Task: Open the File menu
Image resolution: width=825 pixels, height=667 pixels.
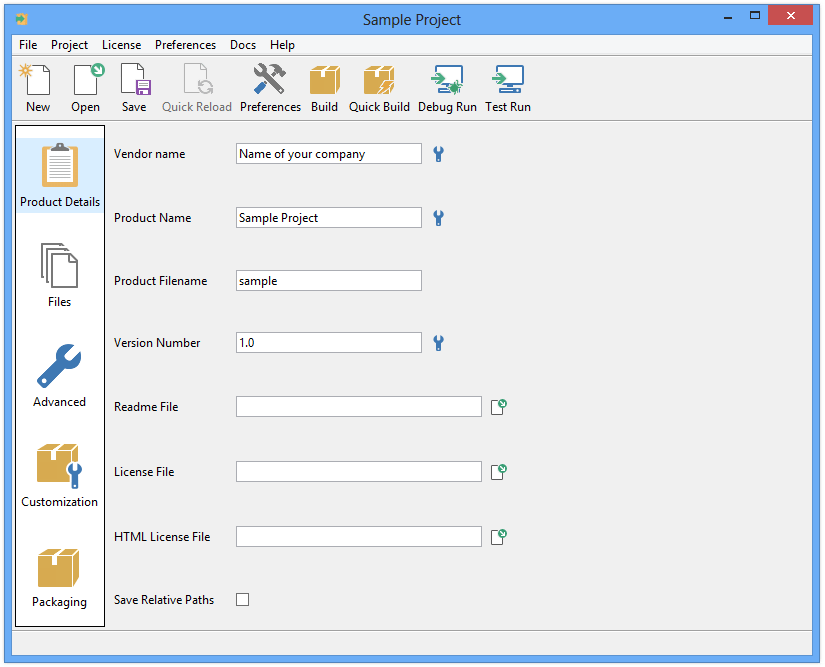Action: (x=28, y=45)
